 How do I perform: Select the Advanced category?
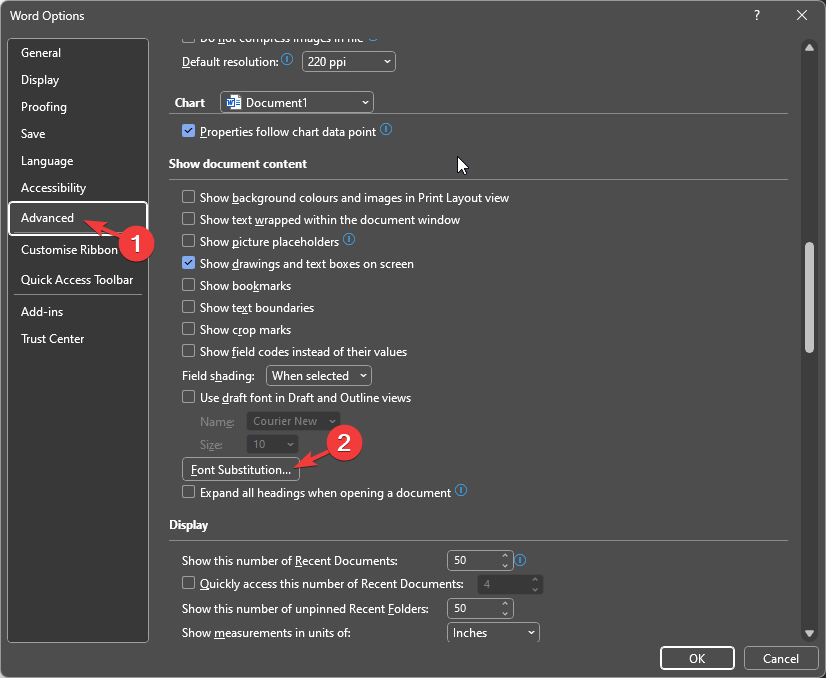tap(78, 218)
